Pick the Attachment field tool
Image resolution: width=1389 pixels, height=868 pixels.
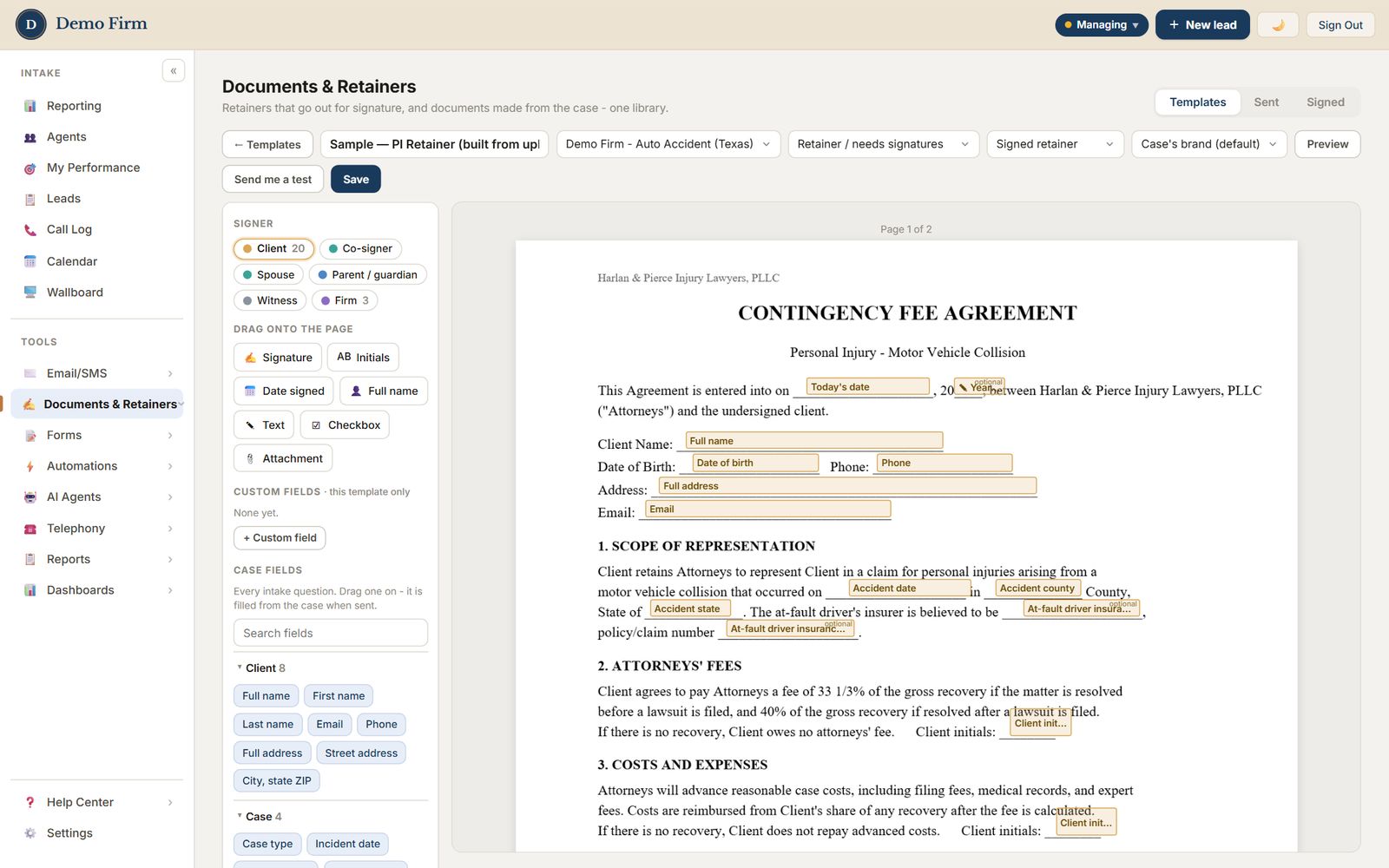[283, 458]
